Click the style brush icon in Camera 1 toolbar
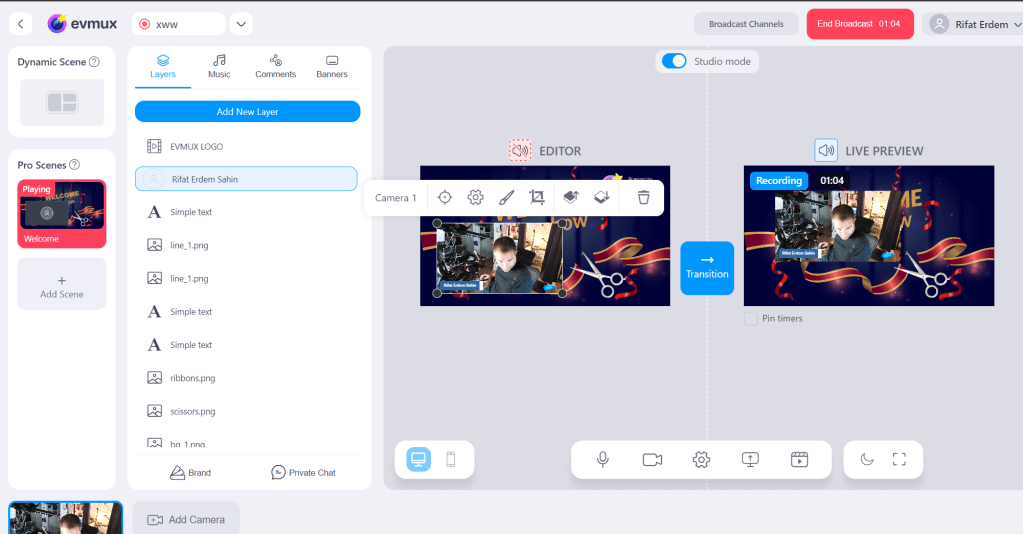This screenshot has width=1023, height=534. click(x=506, y=198)
